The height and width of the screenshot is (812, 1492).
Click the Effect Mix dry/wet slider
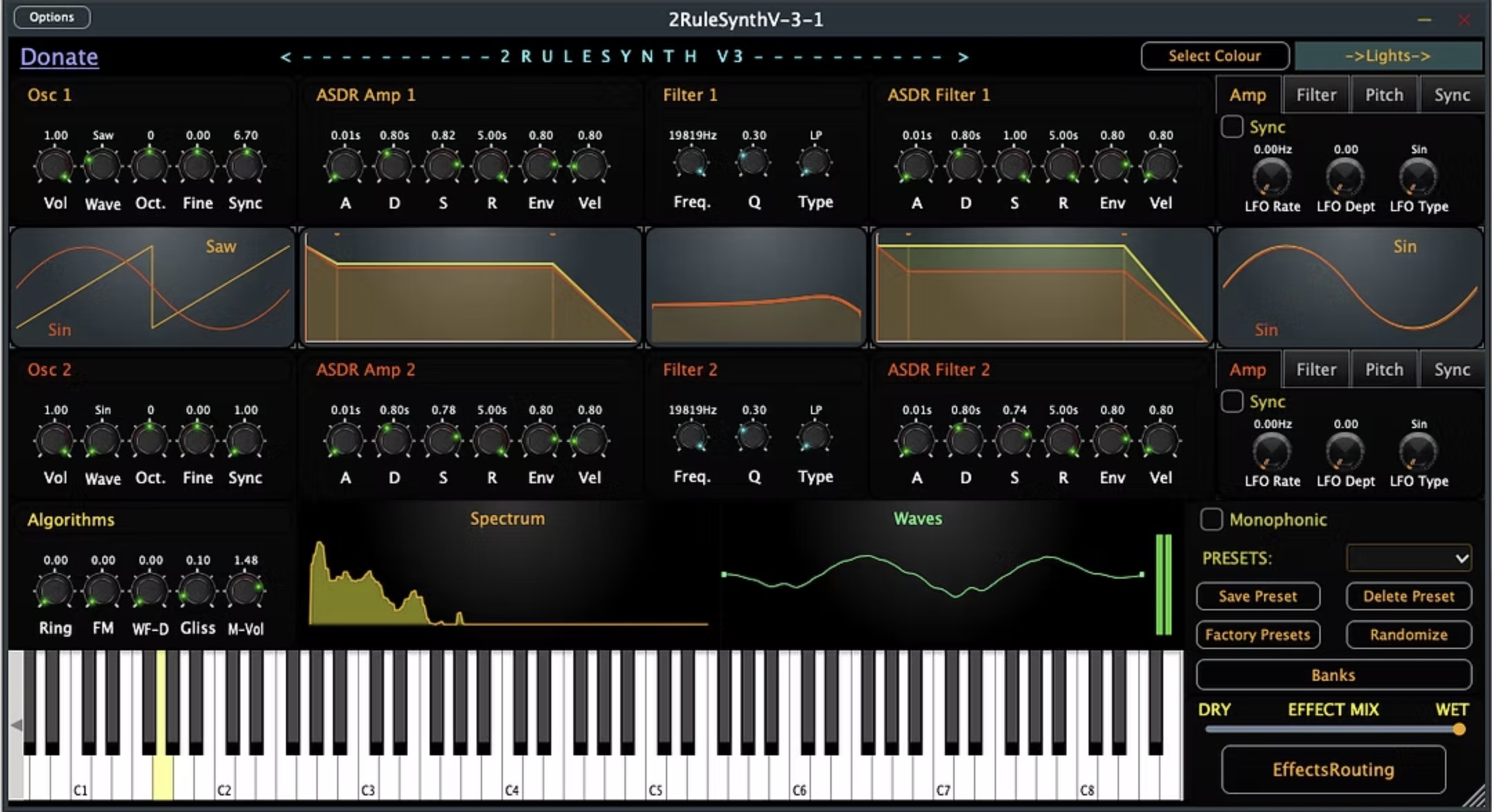tap(1333, 729)
